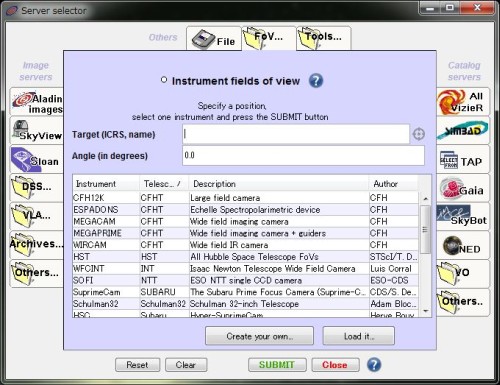Click the instrument list scroll down arrow
The image size is (500, 385).
coord(425,311)
